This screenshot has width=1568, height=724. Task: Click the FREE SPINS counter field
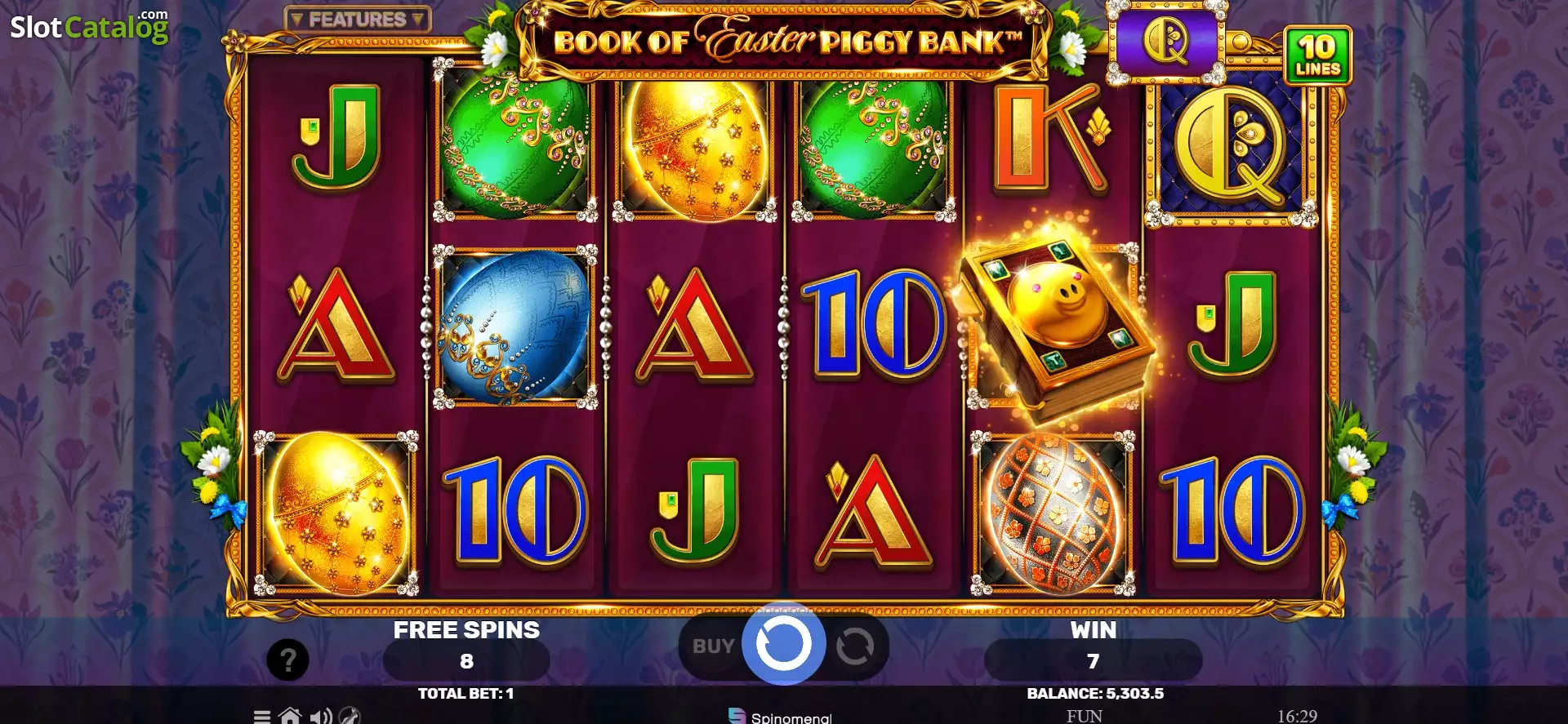[466, 660]
